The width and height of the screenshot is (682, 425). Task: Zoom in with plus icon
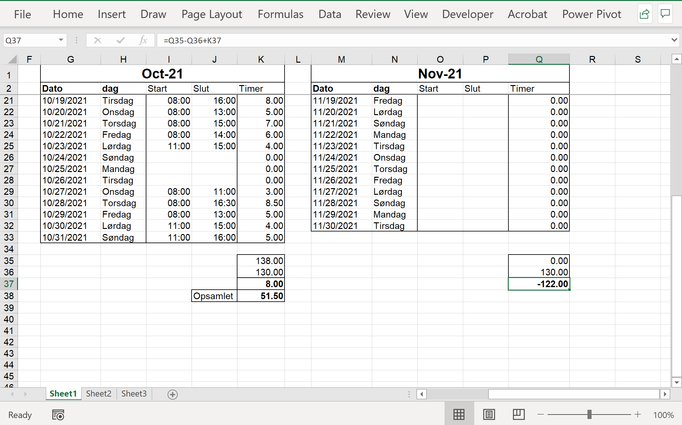[x=637, y=415]
